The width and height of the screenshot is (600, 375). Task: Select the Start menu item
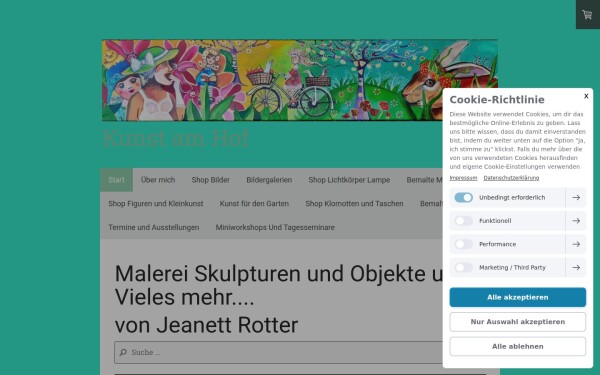tap(116, 180)
